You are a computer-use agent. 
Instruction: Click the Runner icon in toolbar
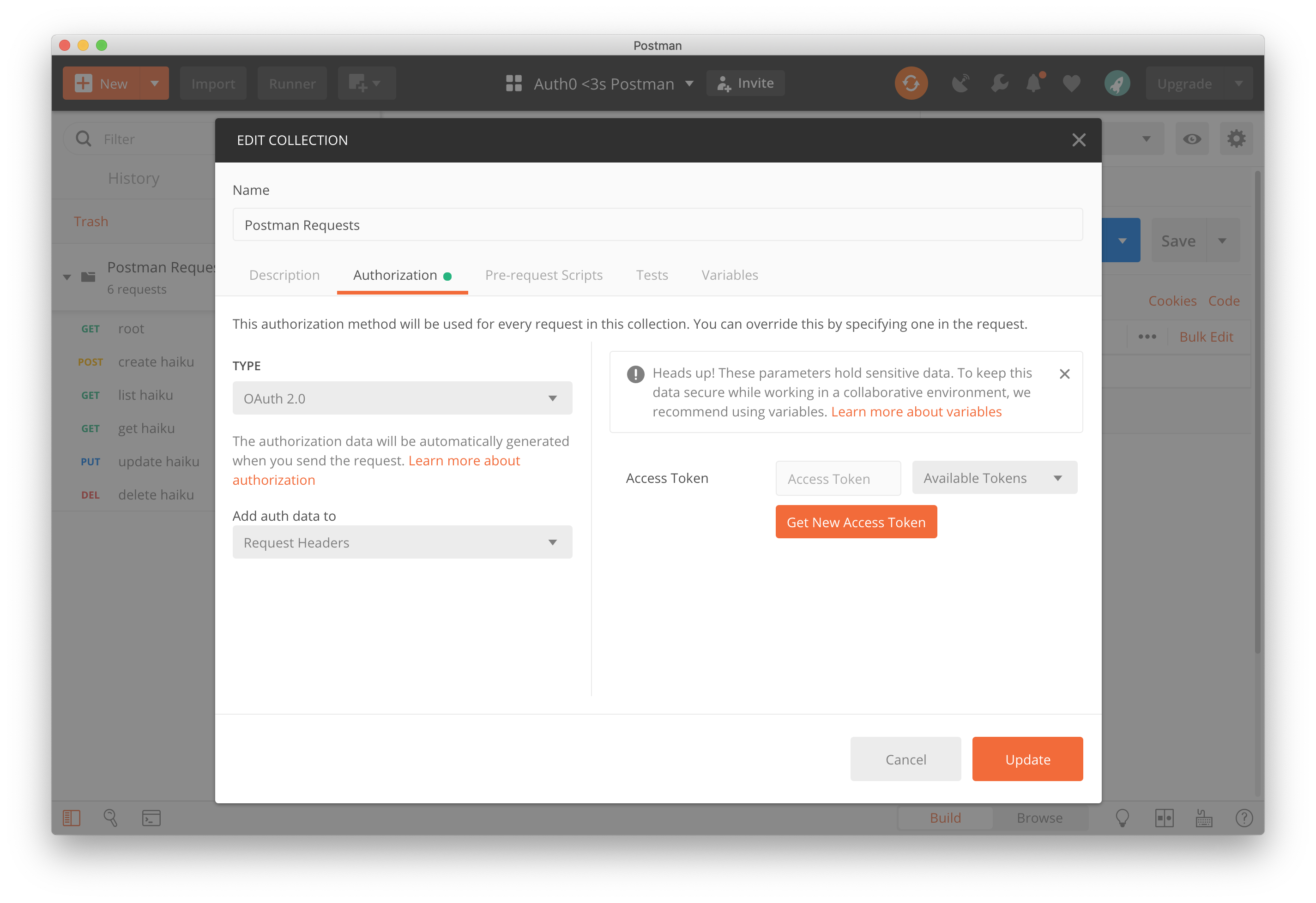294,83
